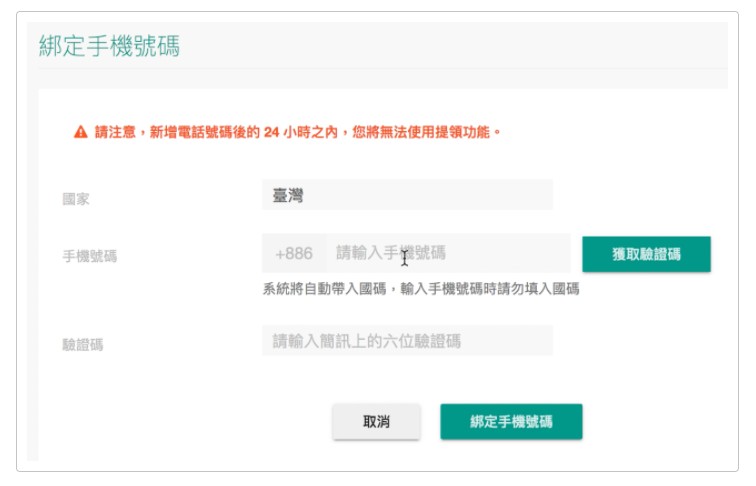The width and height of the screenshot is (756, 486).
Task: Click the 請勿填入國碼 hint text
Action: tap(539, 289)
